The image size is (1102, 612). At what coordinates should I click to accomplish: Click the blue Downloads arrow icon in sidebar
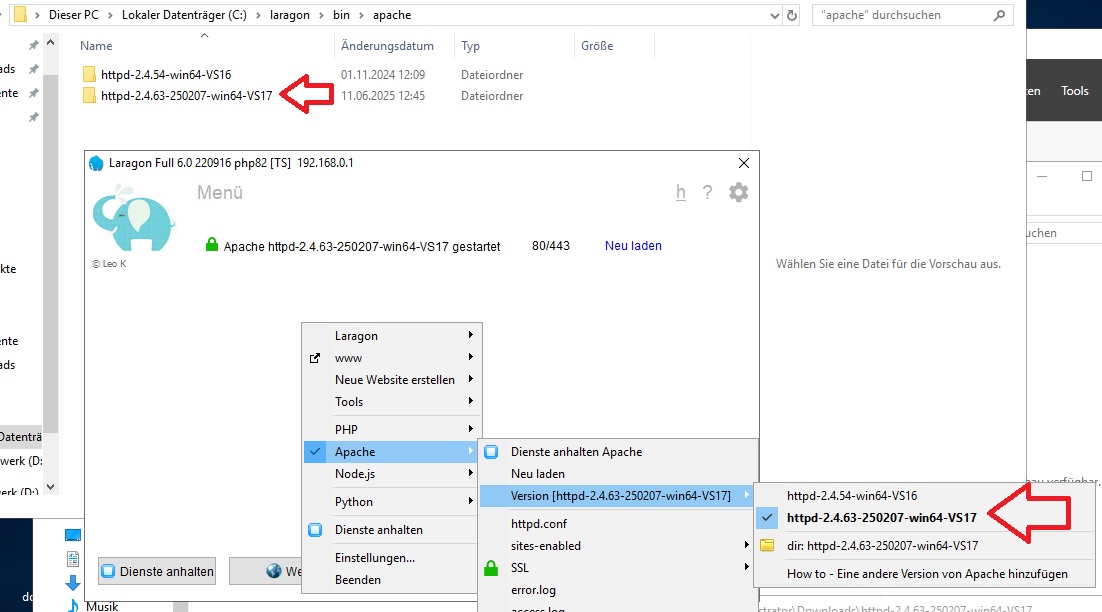73,582
